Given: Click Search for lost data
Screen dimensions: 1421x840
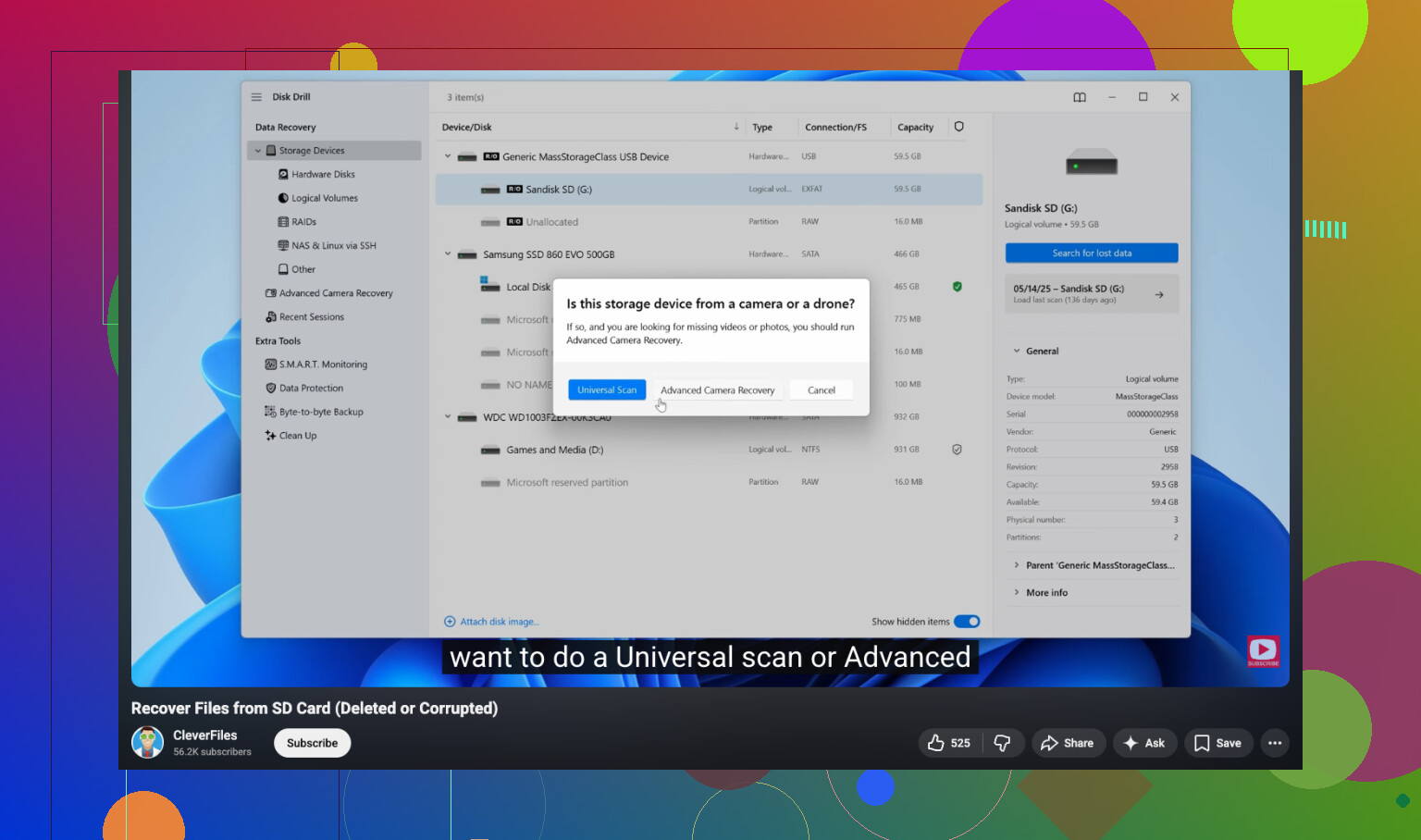Looking at the screenshot, I should pyautogui.click(x=1092, y=253).
